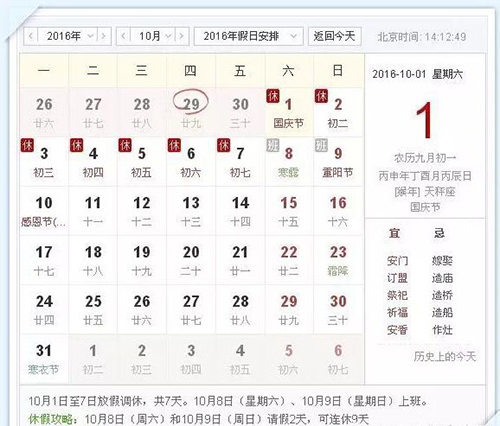Expand the 2016年假日安排 holiday dropdown
500x426 pixels.
click(249, 36)
